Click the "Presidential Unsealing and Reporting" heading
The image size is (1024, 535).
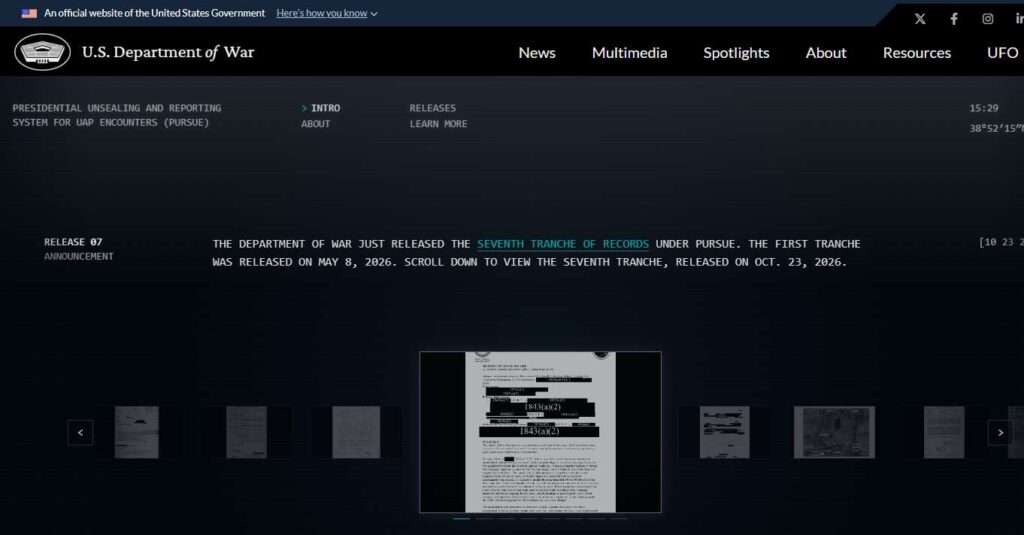[x=117, y=115]
